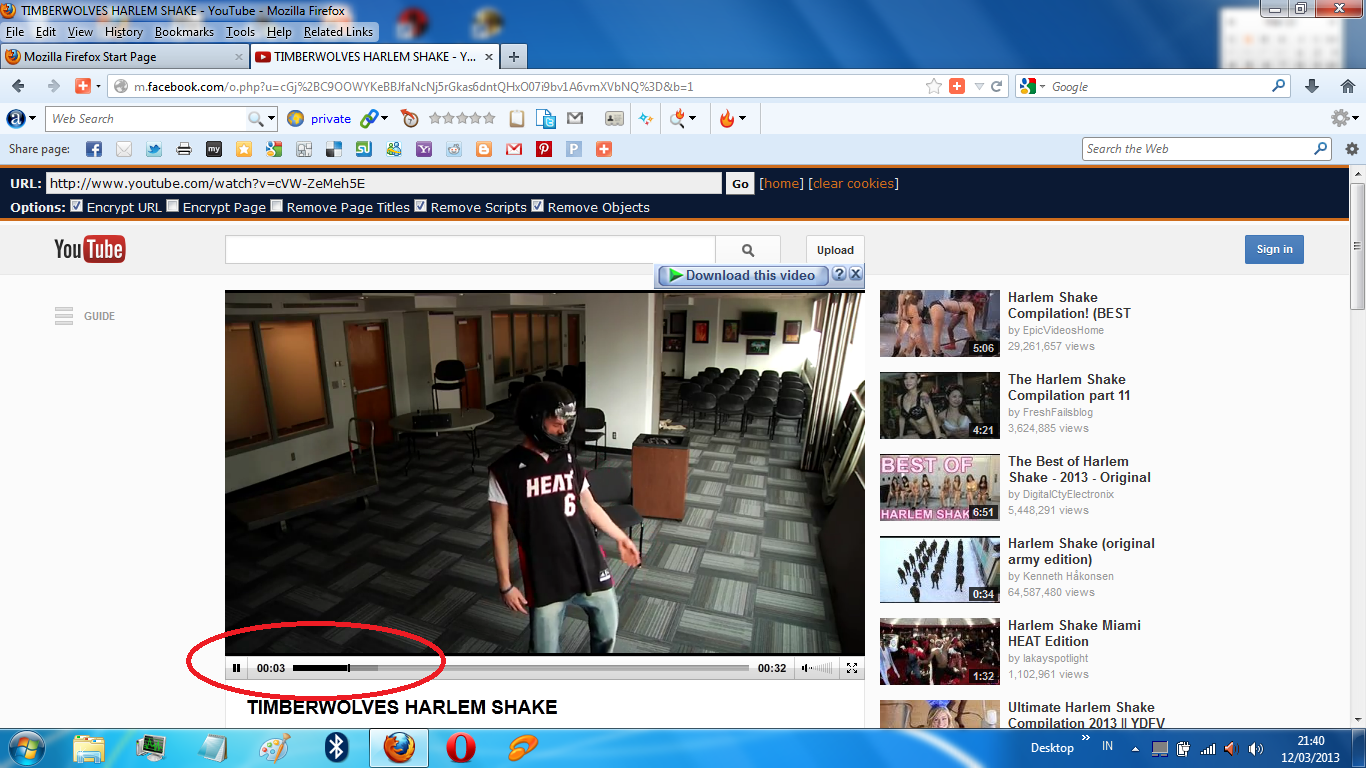
Task: Click the proxy URL input field
Action: point(384,184)
